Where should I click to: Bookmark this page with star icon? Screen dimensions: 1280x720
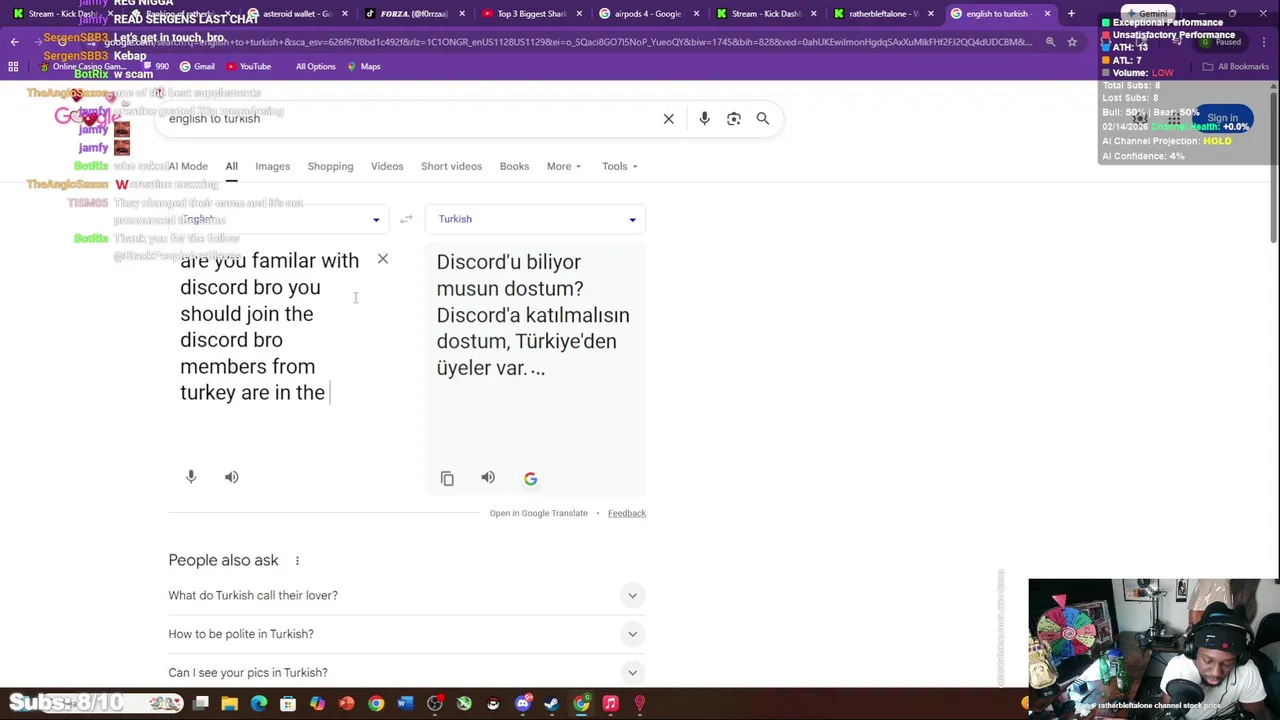(1072, 42)
